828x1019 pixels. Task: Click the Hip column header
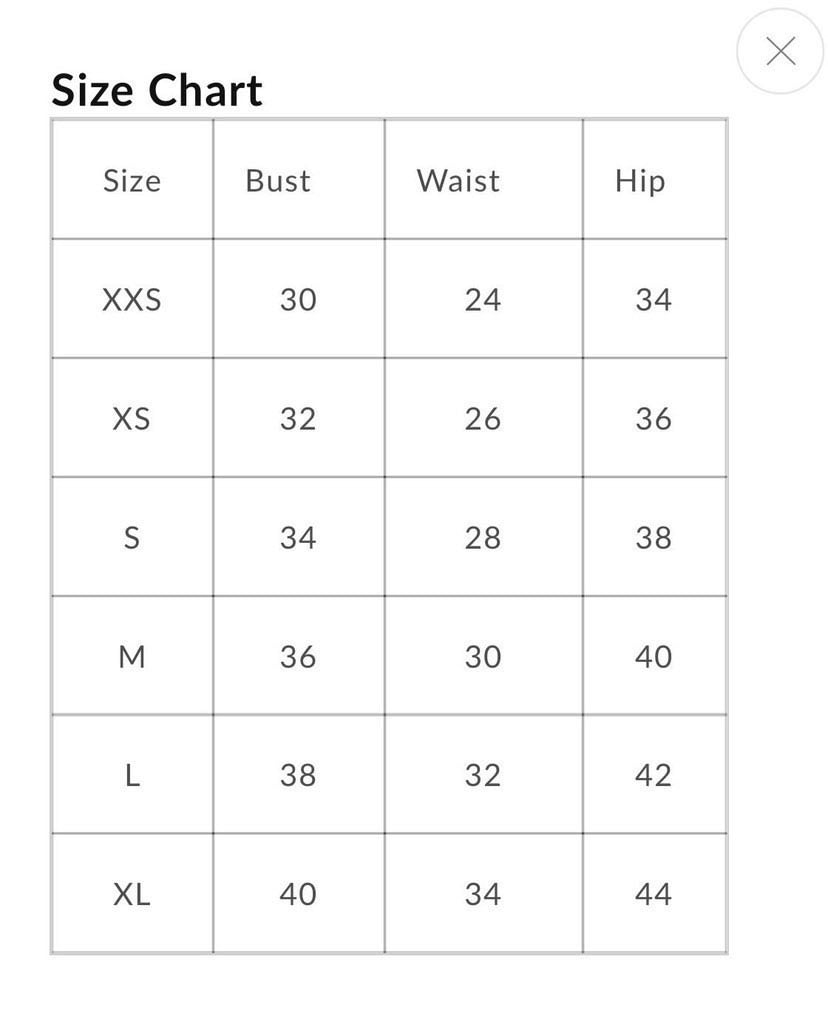click(x=640, y=181)
